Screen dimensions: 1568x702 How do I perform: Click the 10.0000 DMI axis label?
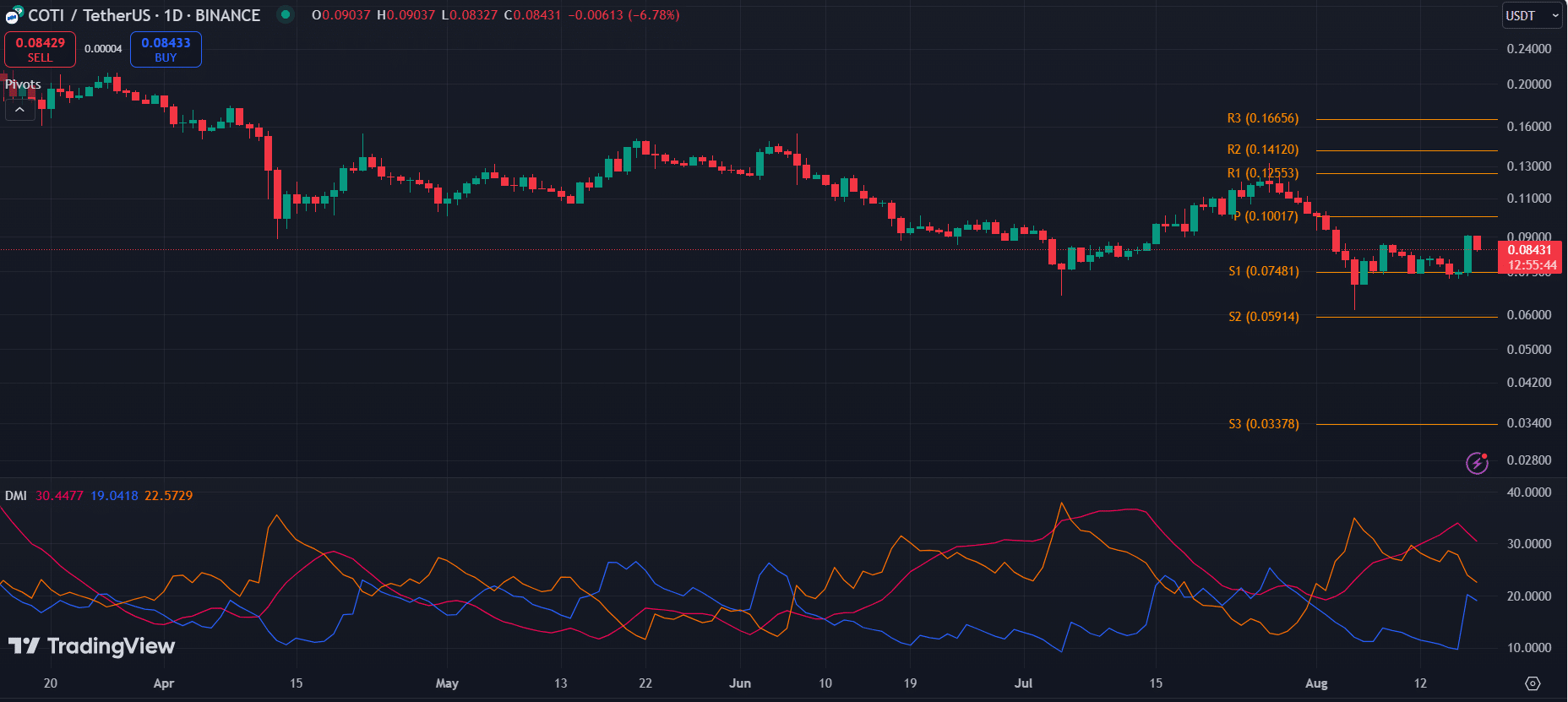[x=1529, y=648]
